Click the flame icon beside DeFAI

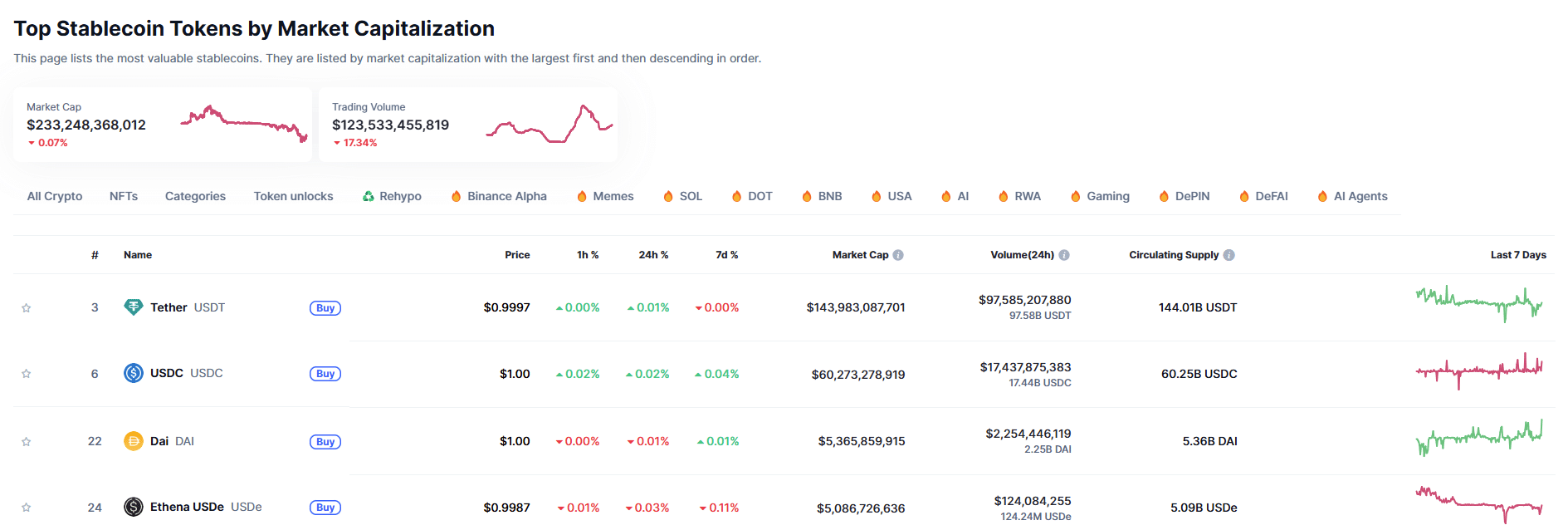point(1244,196)
